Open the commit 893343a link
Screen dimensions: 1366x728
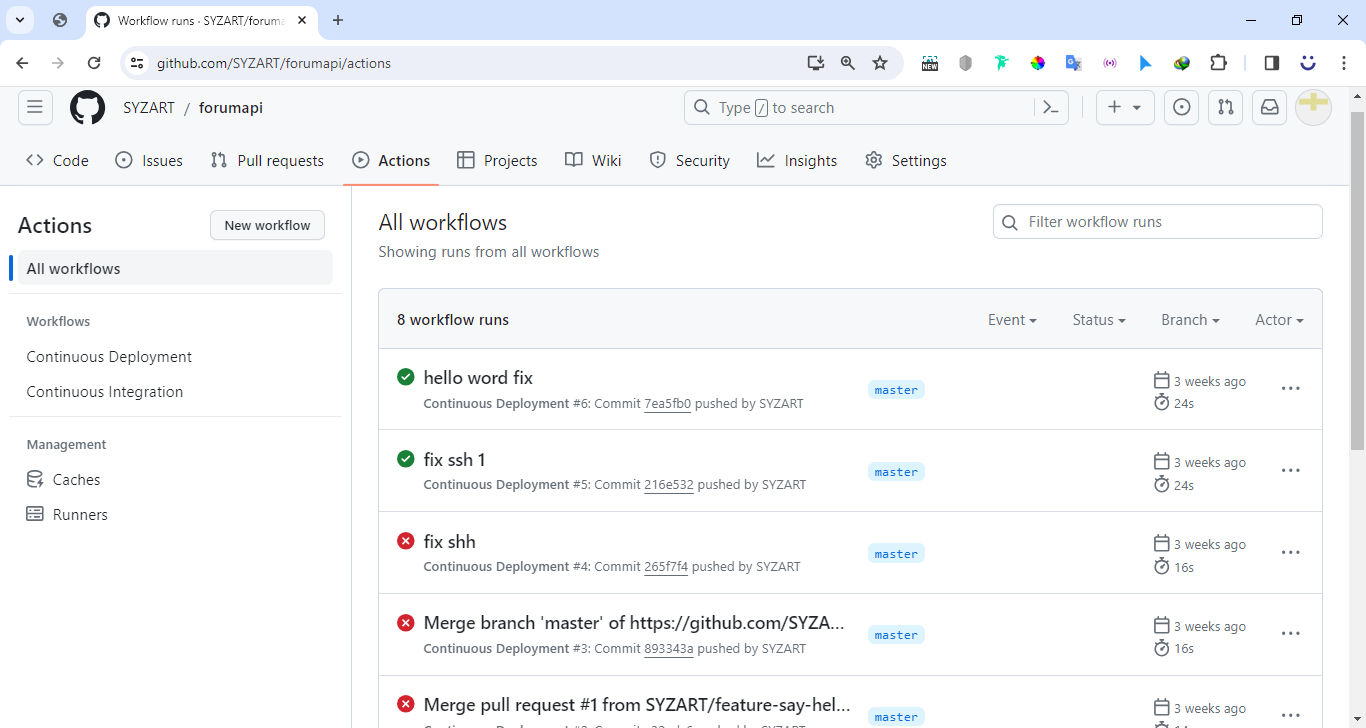point(669,649)
